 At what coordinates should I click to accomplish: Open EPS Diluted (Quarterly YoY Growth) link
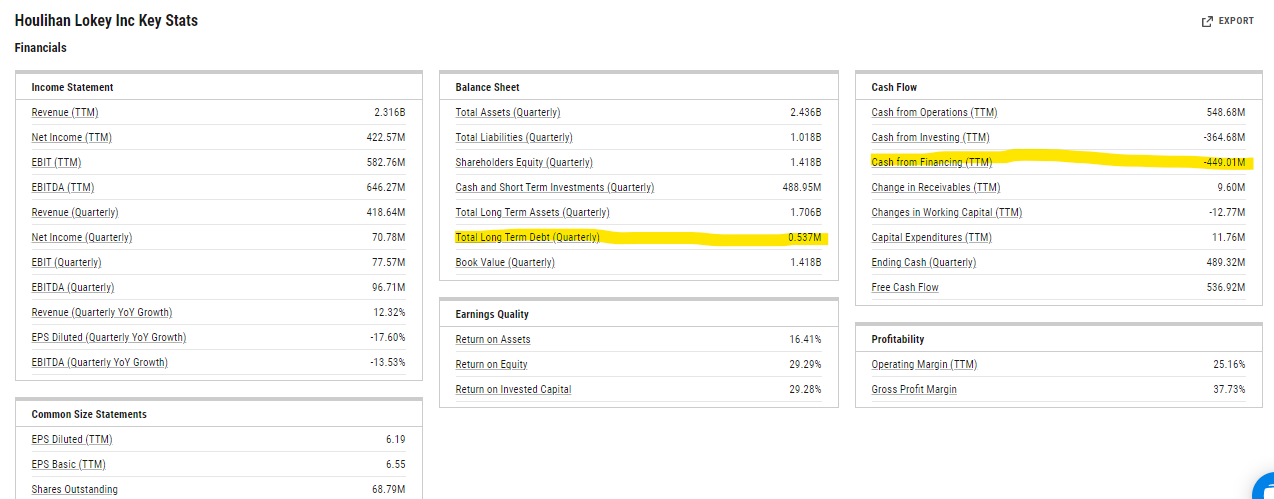click(x=108, y=337)
